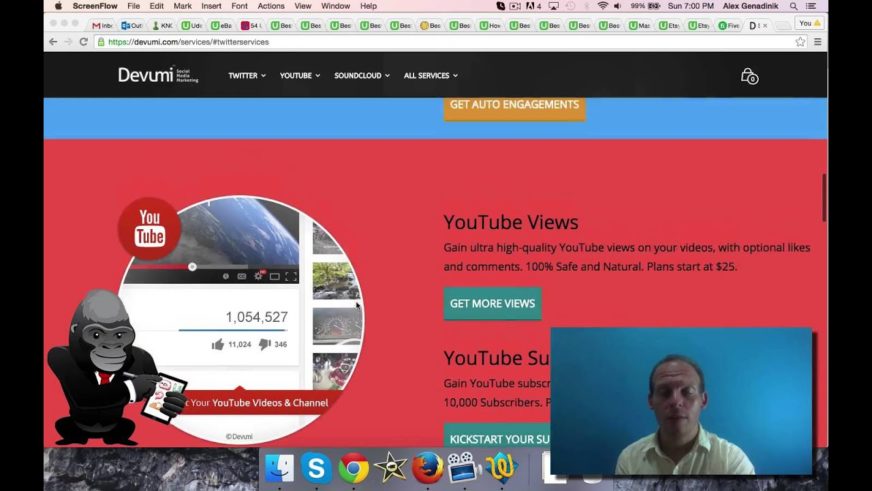Open the View menu
Viewport: 872px width, 491px height.
[303, 6]
